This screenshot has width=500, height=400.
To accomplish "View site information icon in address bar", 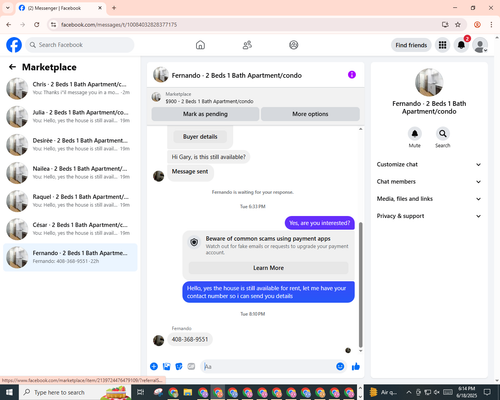I will (53, 25).
